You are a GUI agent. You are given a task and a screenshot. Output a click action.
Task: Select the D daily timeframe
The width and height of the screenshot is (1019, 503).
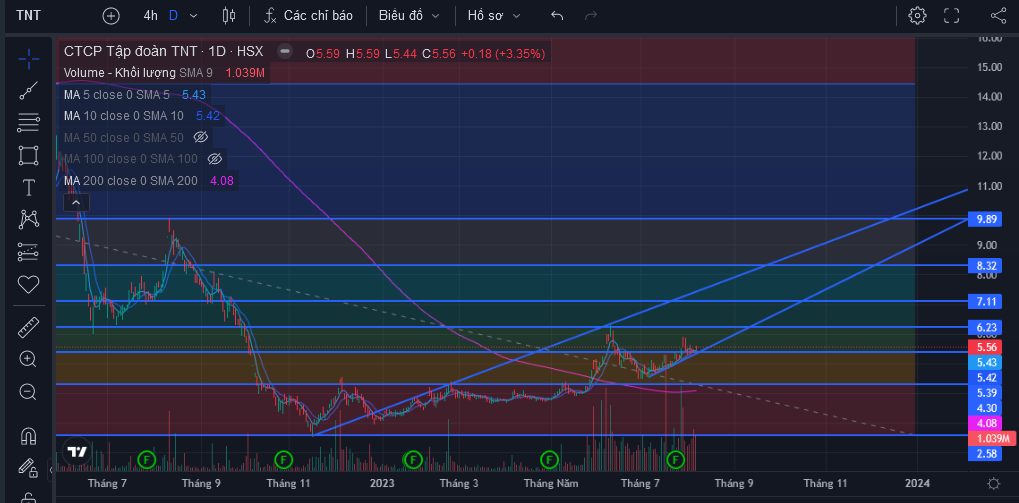point(174,16)
